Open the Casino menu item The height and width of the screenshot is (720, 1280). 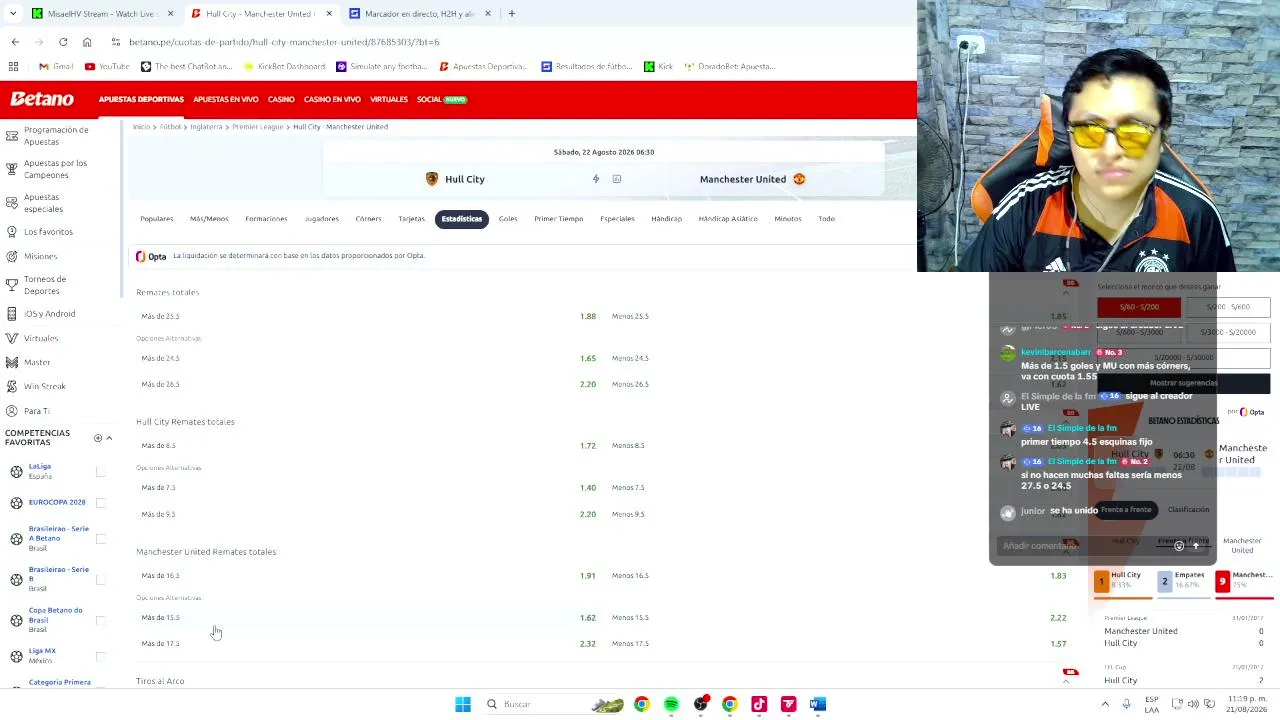[281, 99]
